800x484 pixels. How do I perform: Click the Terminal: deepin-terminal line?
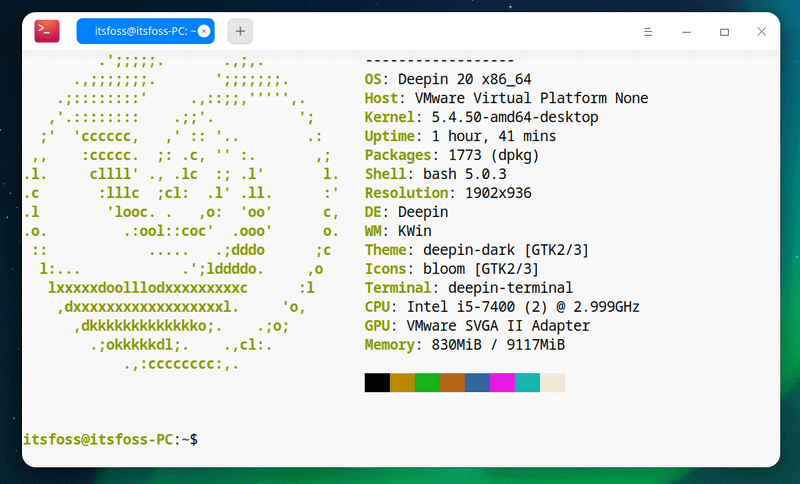(x=469, y=288)
